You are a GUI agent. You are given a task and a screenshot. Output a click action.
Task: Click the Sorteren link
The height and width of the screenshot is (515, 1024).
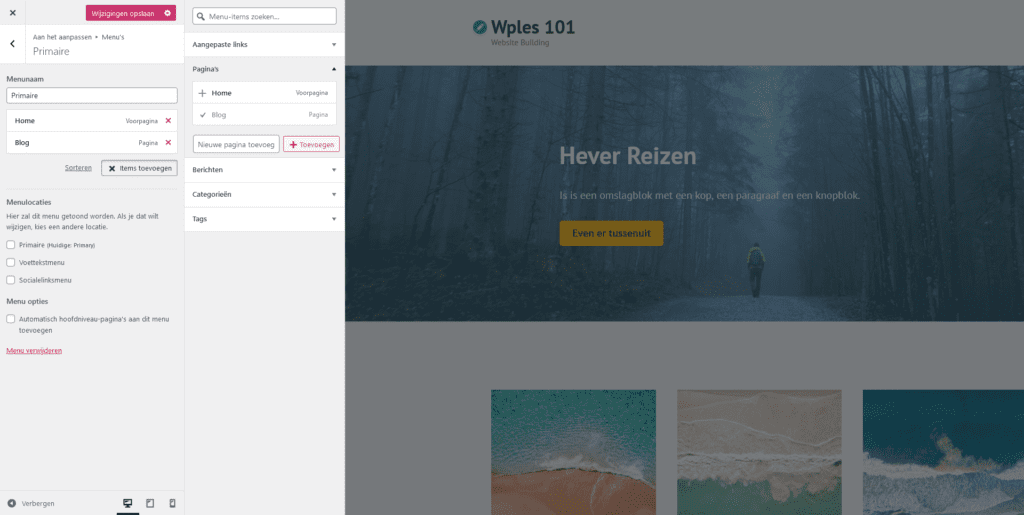coord(78,168)
